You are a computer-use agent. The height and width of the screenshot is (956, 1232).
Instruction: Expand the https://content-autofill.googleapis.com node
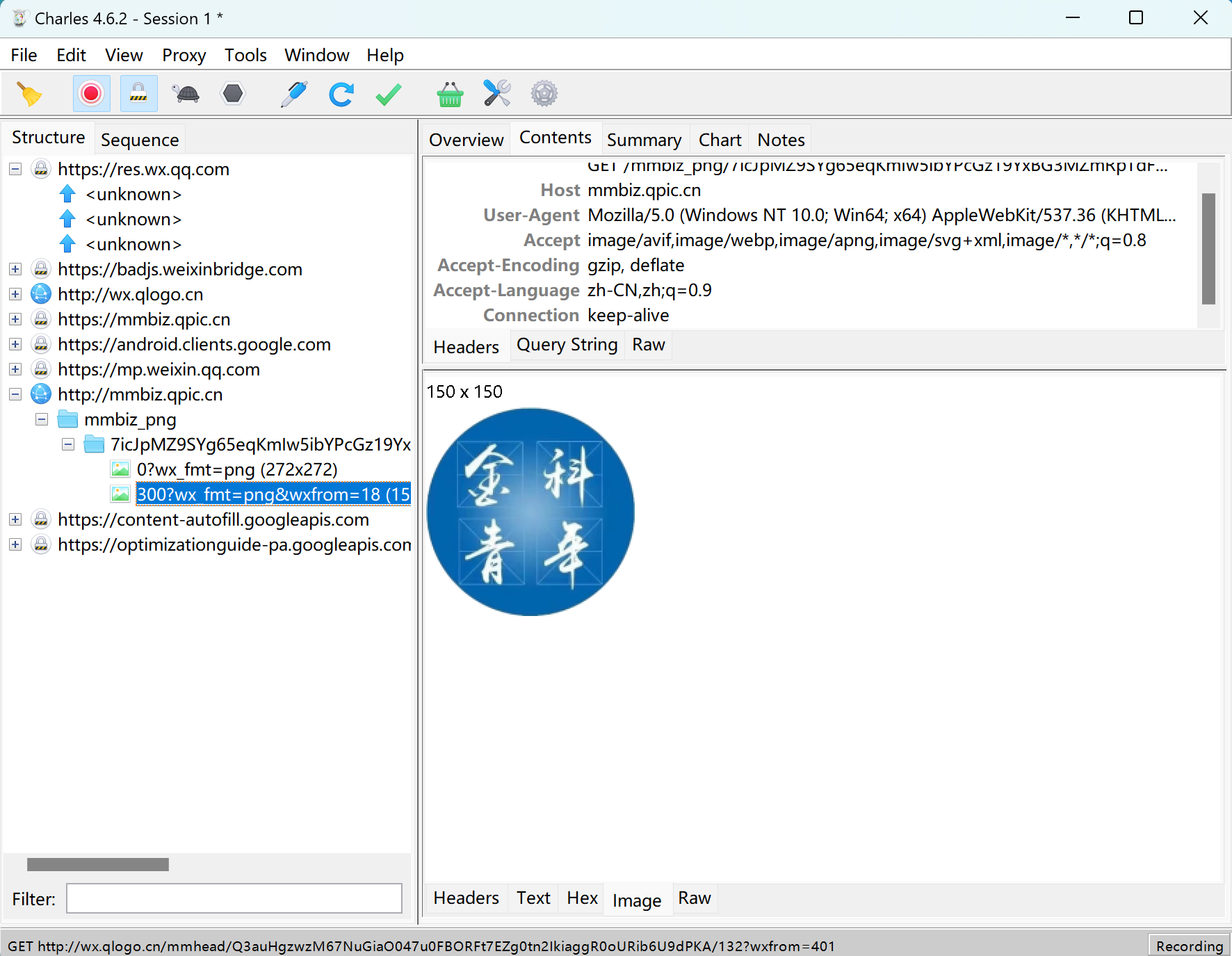tap(15, 519)
